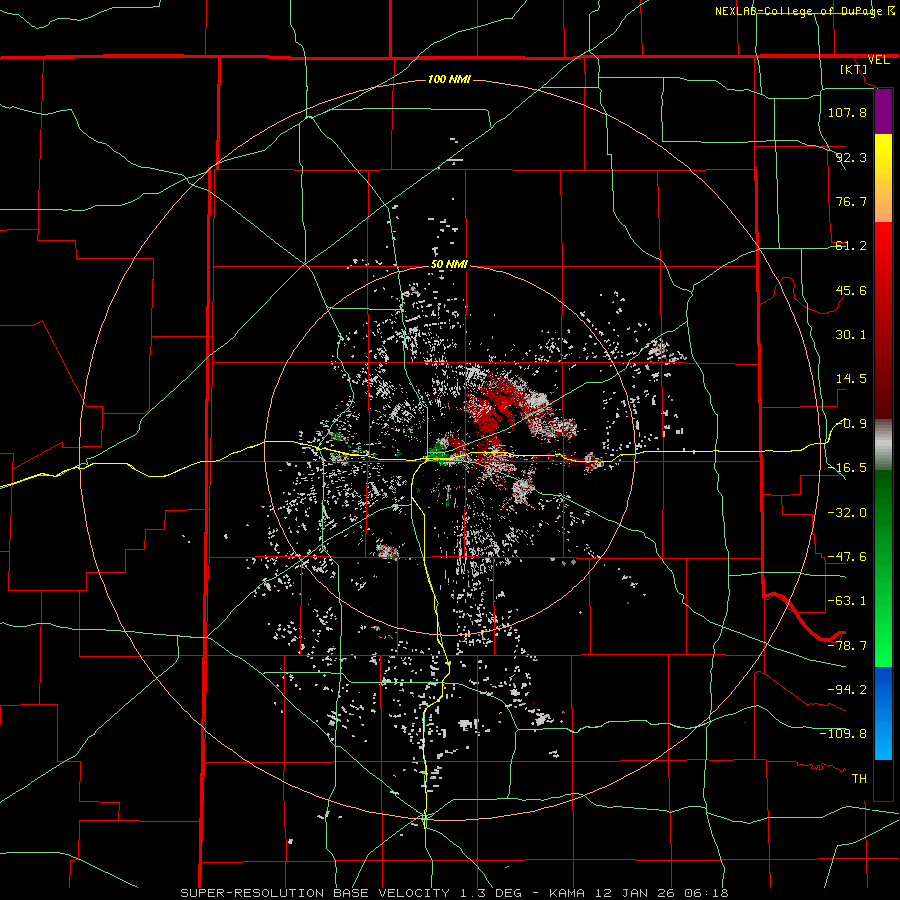Click the 100 NMI range ring label
Screen dimensions: 900x900
pyautogui.click(x=449, y=79)
